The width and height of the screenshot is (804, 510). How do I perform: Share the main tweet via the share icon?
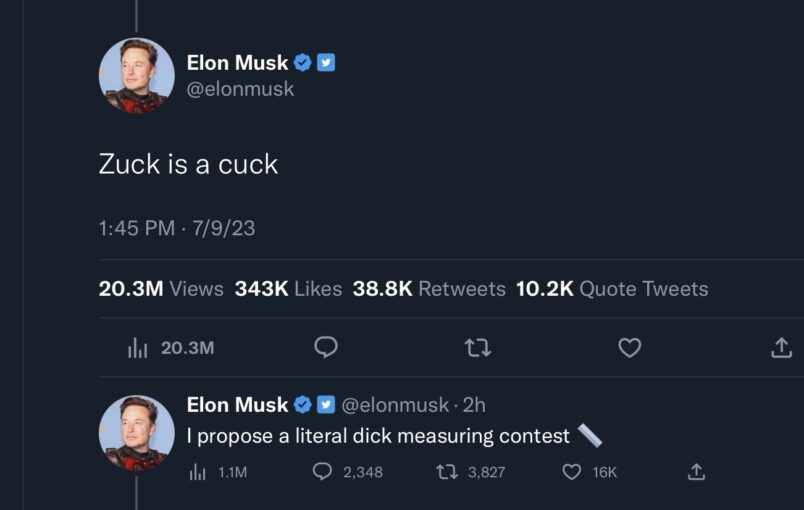pyautogui.click(x=782, y=347)
